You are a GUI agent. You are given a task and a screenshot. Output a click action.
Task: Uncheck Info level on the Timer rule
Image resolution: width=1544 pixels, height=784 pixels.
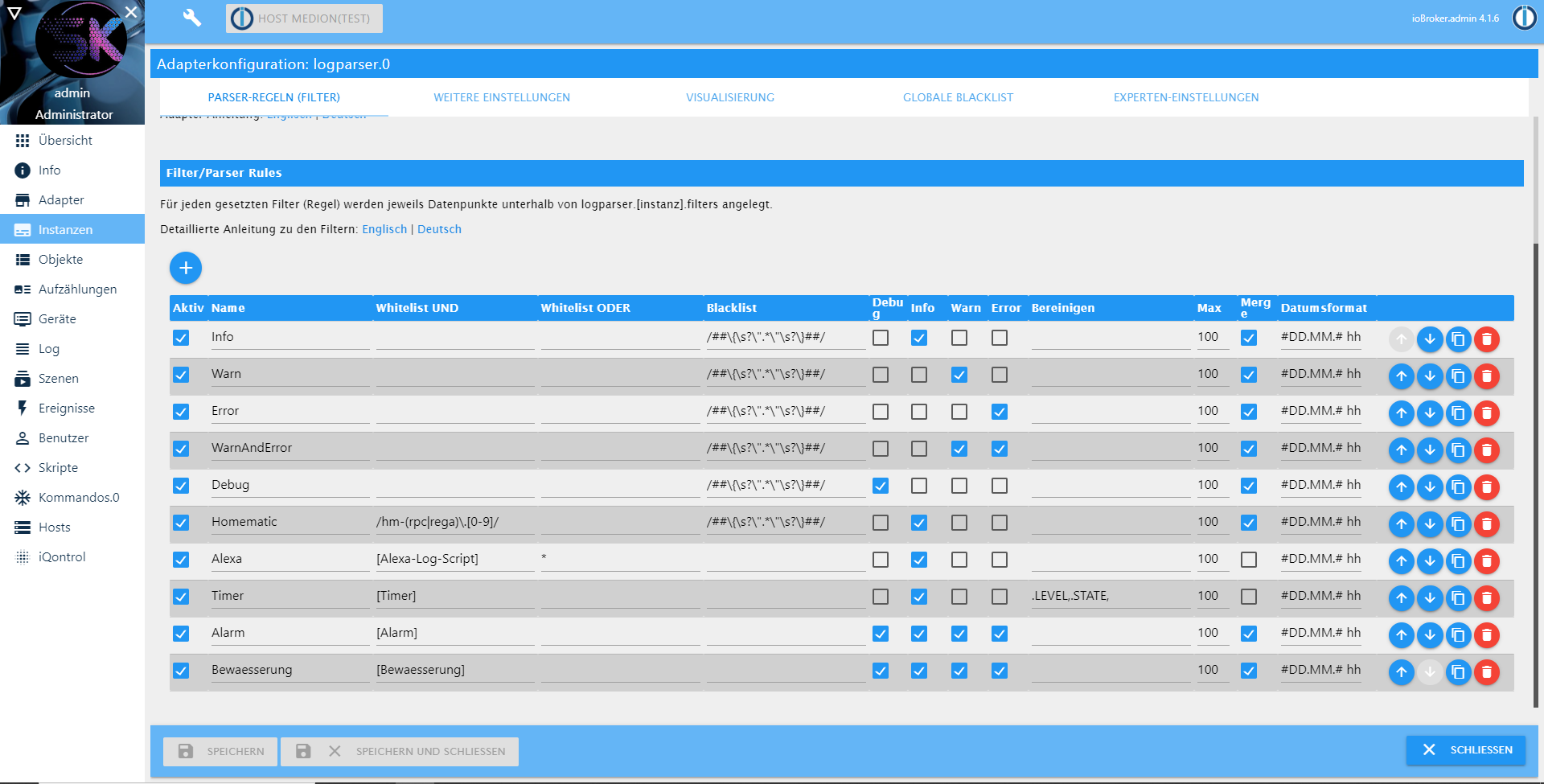click(919, 597)
